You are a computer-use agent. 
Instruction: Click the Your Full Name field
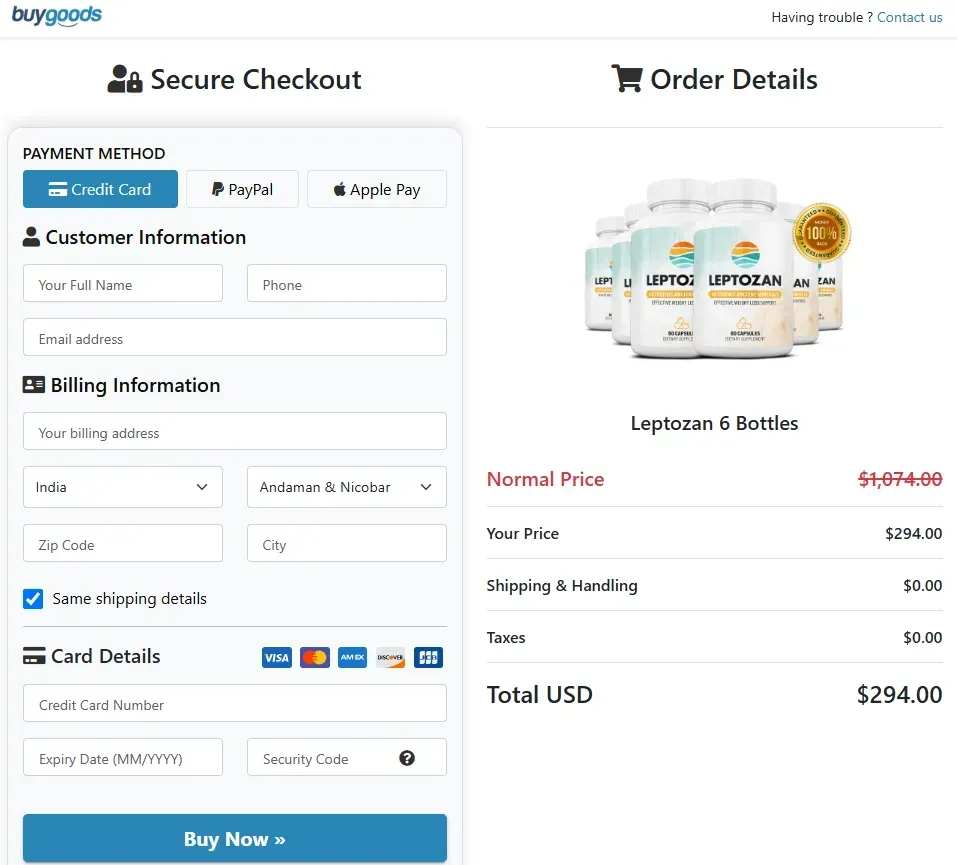[122, 284]
